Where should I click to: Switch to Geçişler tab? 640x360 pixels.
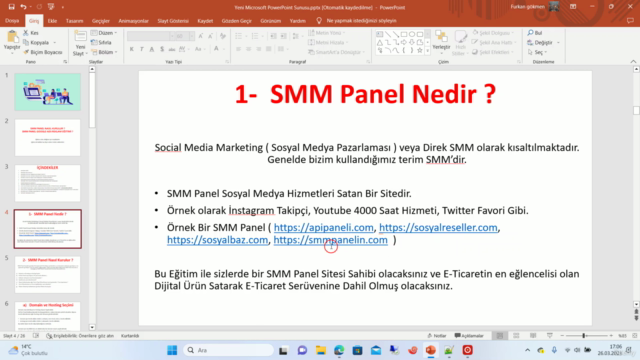[100, 21]
